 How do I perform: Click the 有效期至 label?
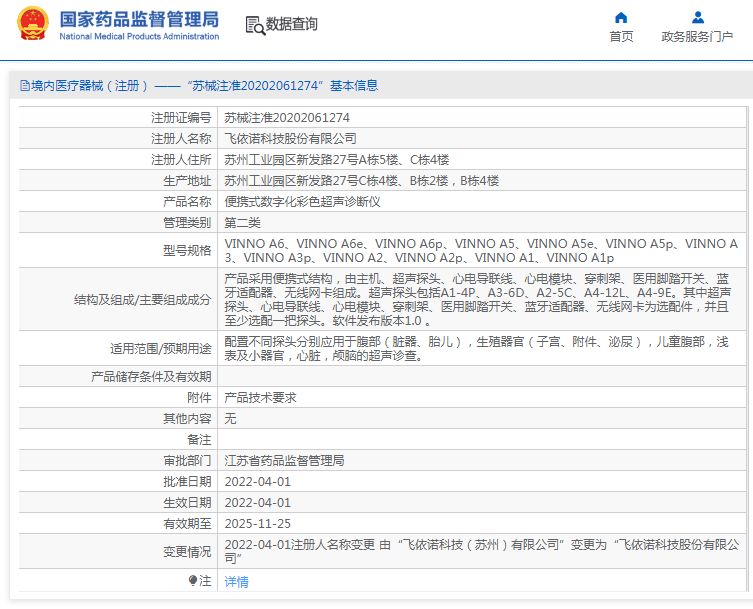187,524
